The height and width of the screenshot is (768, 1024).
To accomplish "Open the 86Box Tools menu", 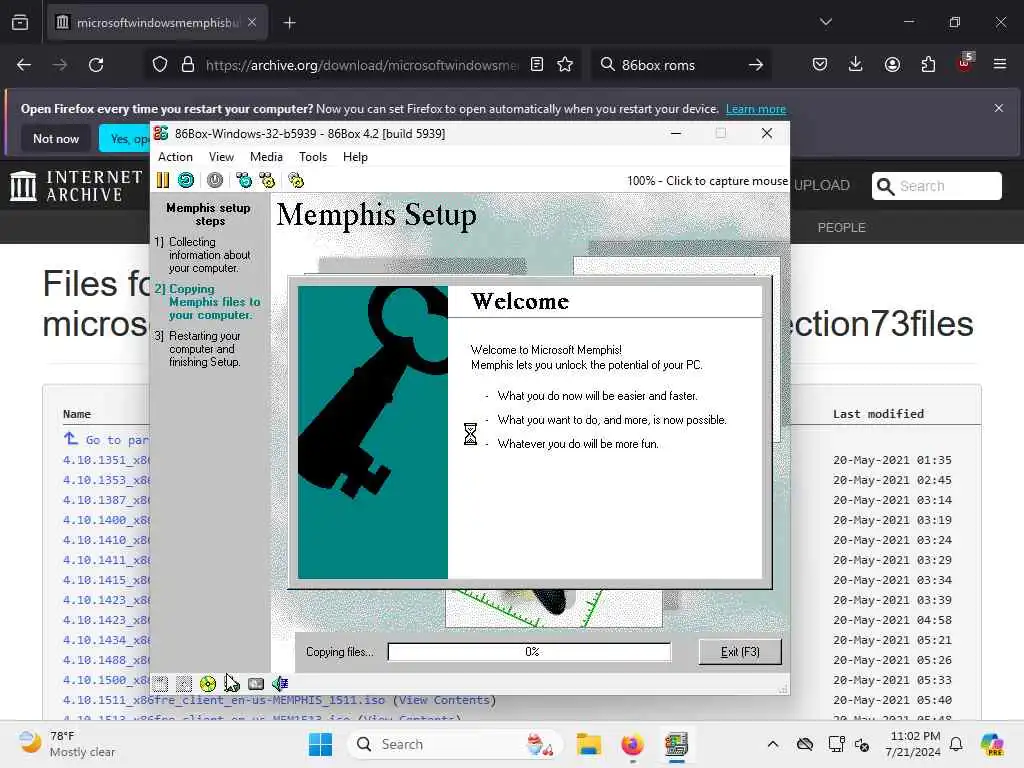I will click(x=313, y=157).
